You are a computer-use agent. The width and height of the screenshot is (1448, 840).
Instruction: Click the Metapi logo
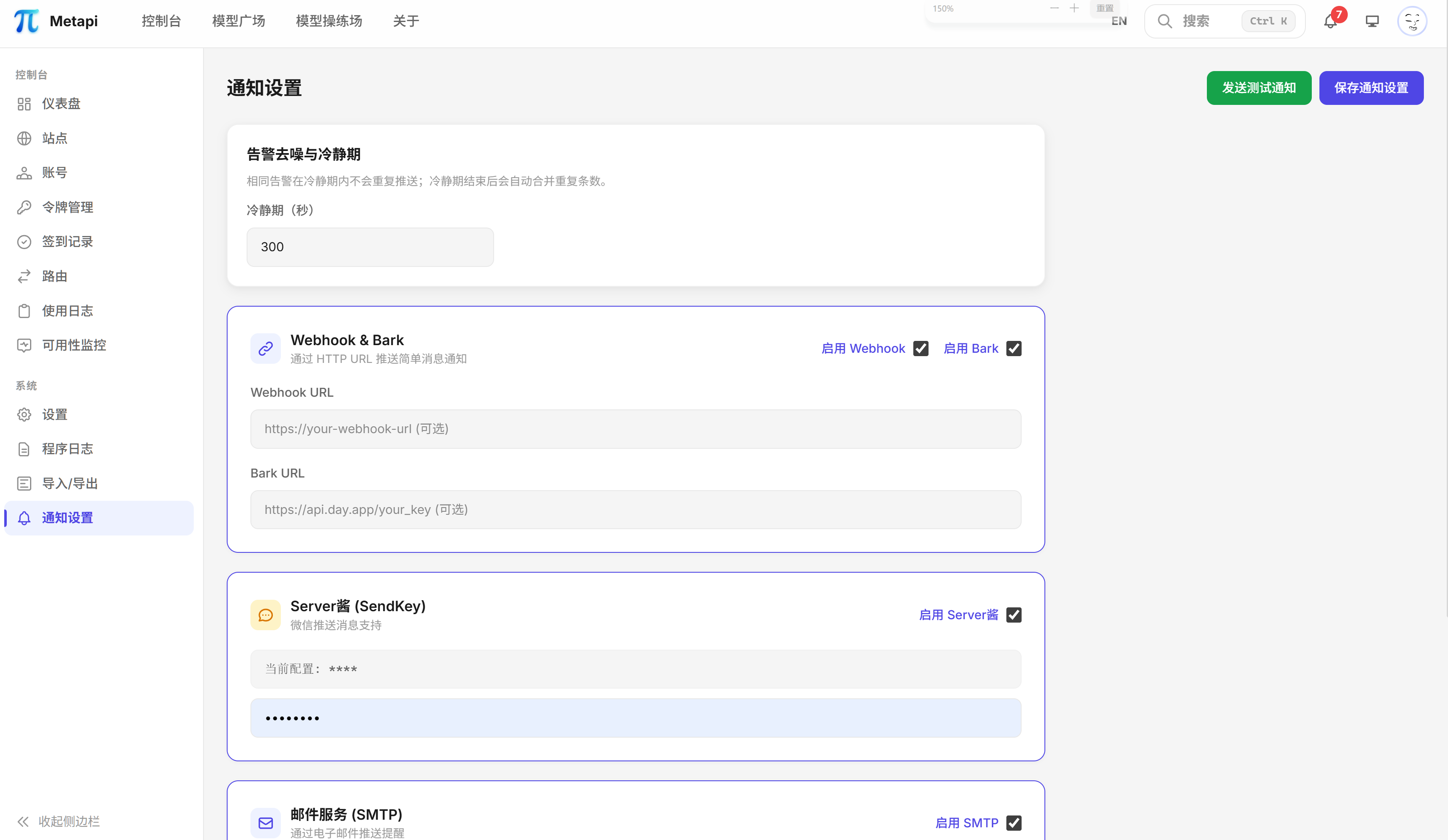pyautogui.click(x=55, y=21)
